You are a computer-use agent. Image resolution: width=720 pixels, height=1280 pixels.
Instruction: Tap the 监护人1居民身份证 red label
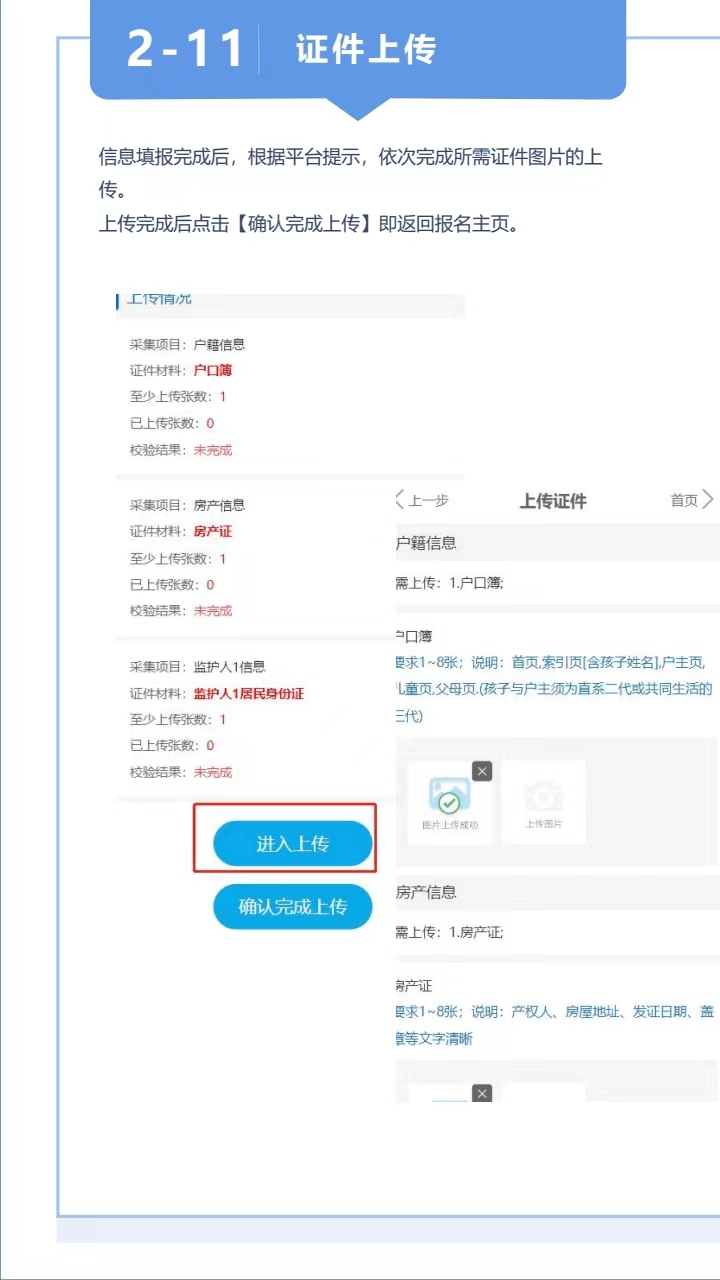(x=248, y=693)
